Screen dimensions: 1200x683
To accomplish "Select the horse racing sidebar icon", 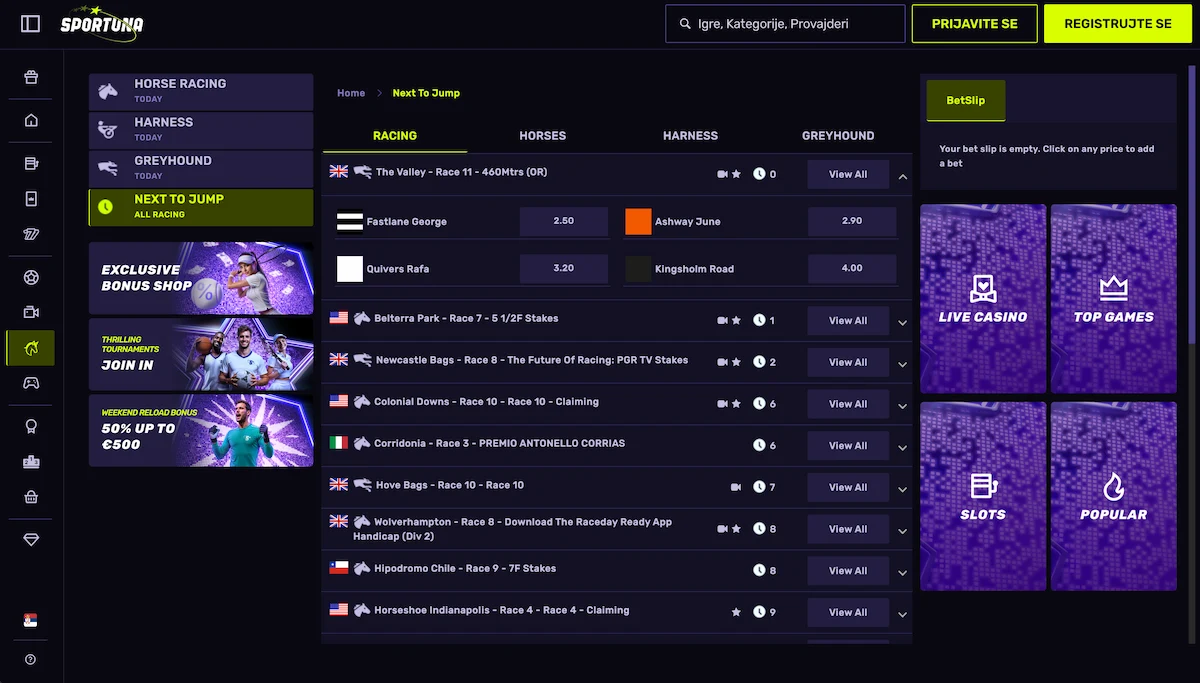I will (31, 348).
